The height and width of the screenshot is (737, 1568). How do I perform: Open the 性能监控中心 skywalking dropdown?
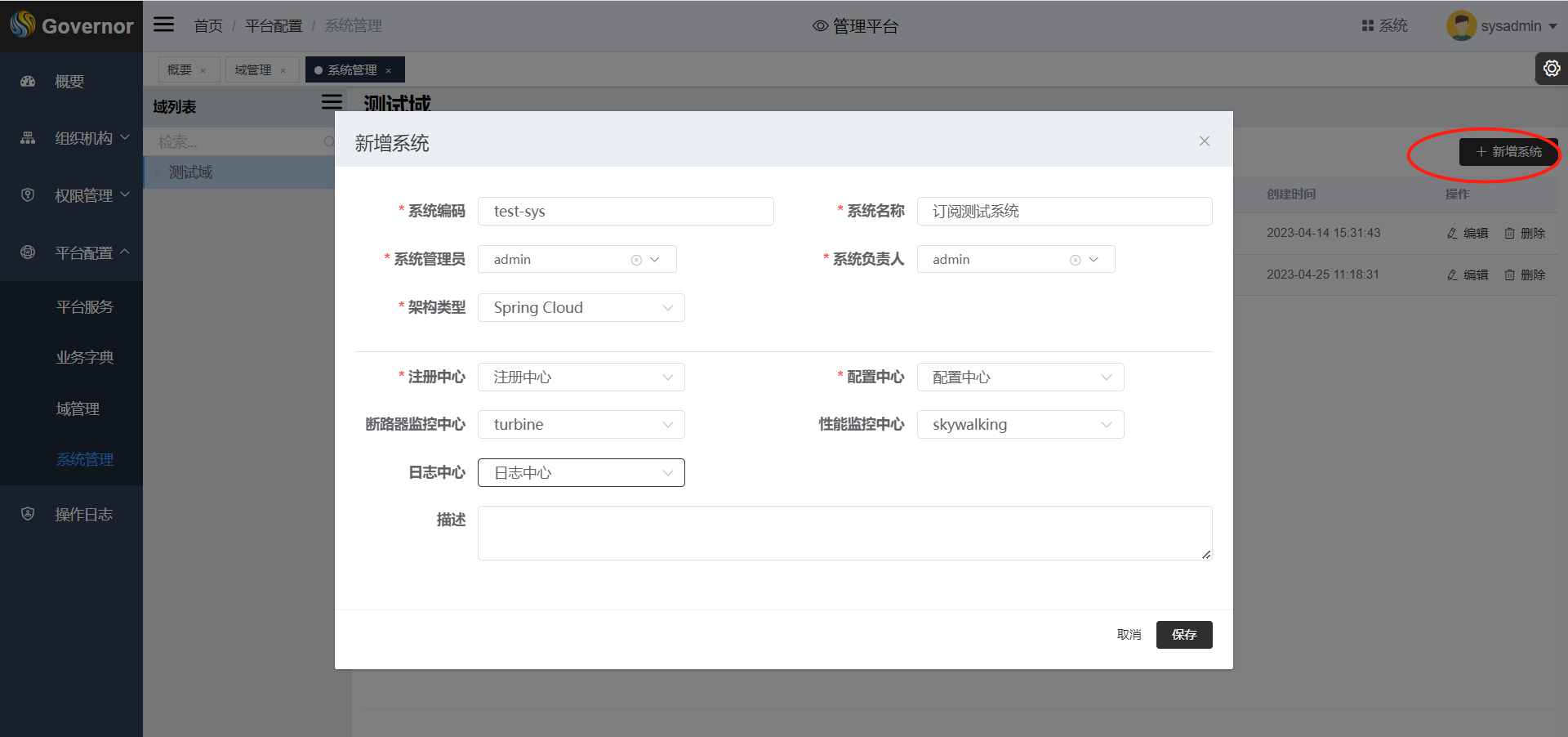(x=1020, y=425)
